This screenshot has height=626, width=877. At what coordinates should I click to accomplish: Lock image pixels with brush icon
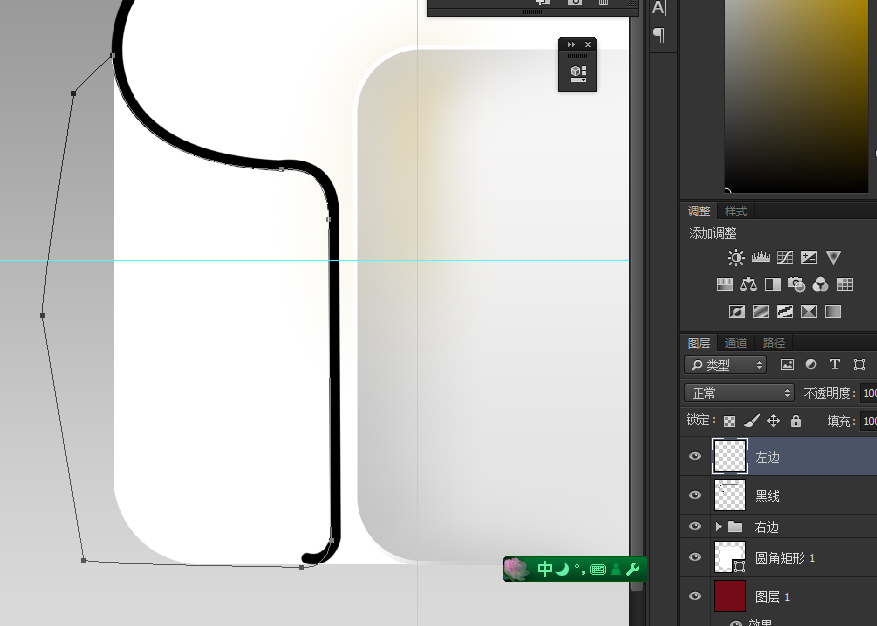click(x=751, y=421)
